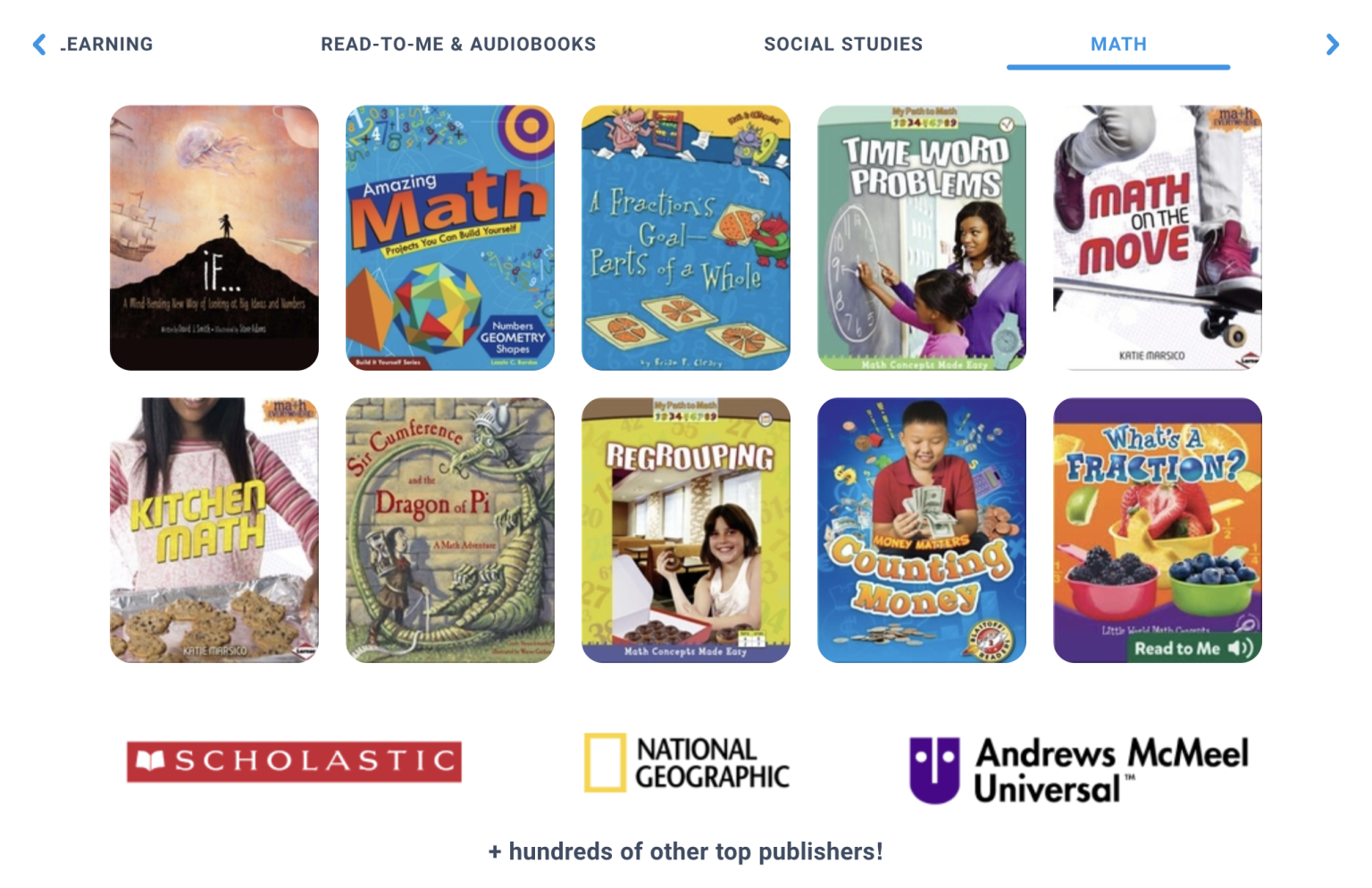Select the partially hidden Learning tab

[x=106, y=44]
